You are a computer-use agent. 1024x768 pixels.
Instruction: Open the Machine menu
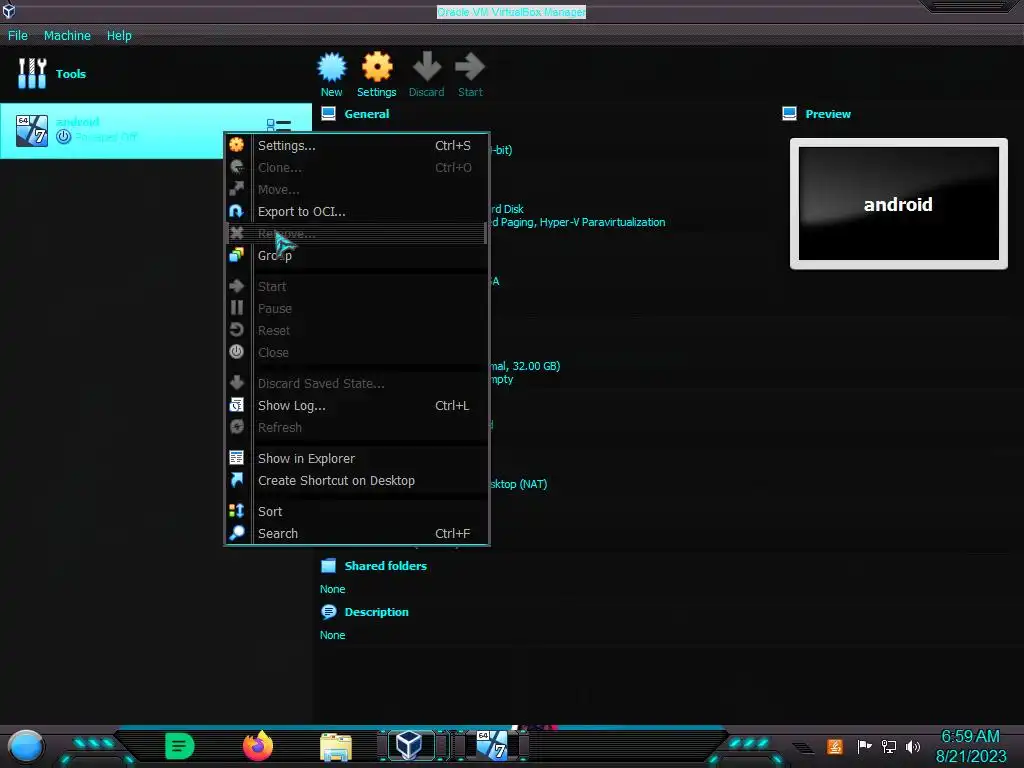click(67, 35)
